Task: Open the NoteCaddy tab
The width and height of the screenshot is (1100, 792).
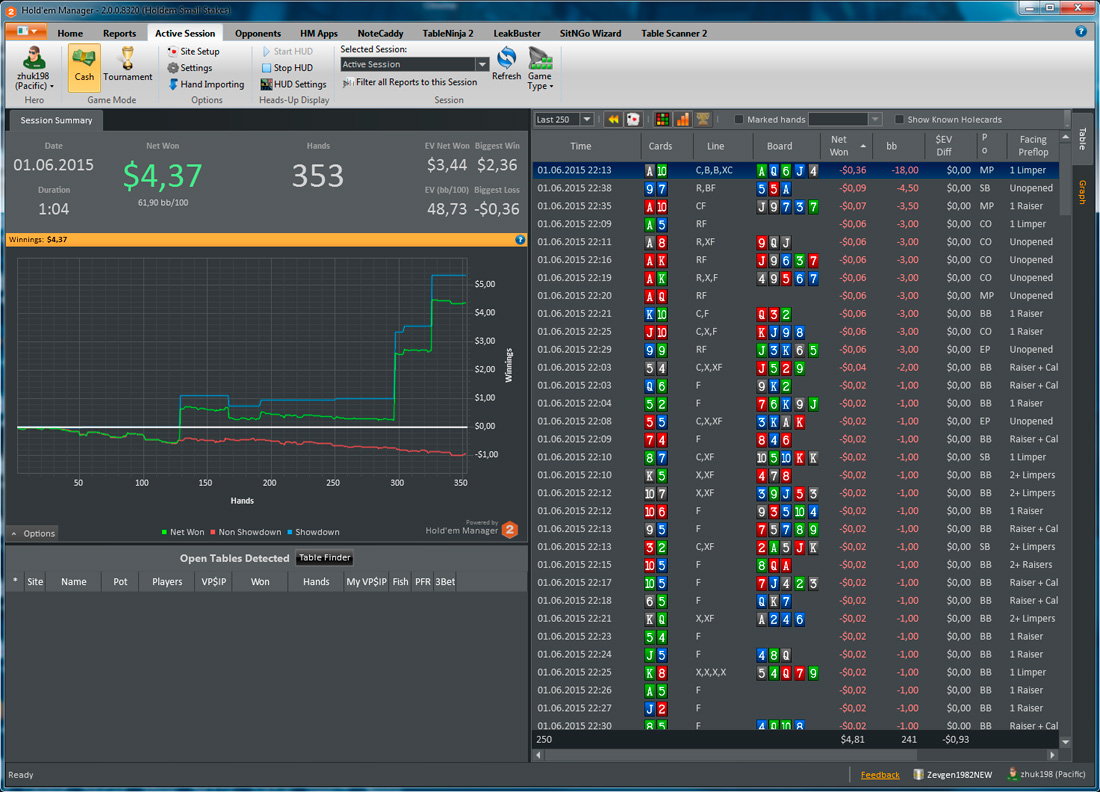Action: point(380,33)
